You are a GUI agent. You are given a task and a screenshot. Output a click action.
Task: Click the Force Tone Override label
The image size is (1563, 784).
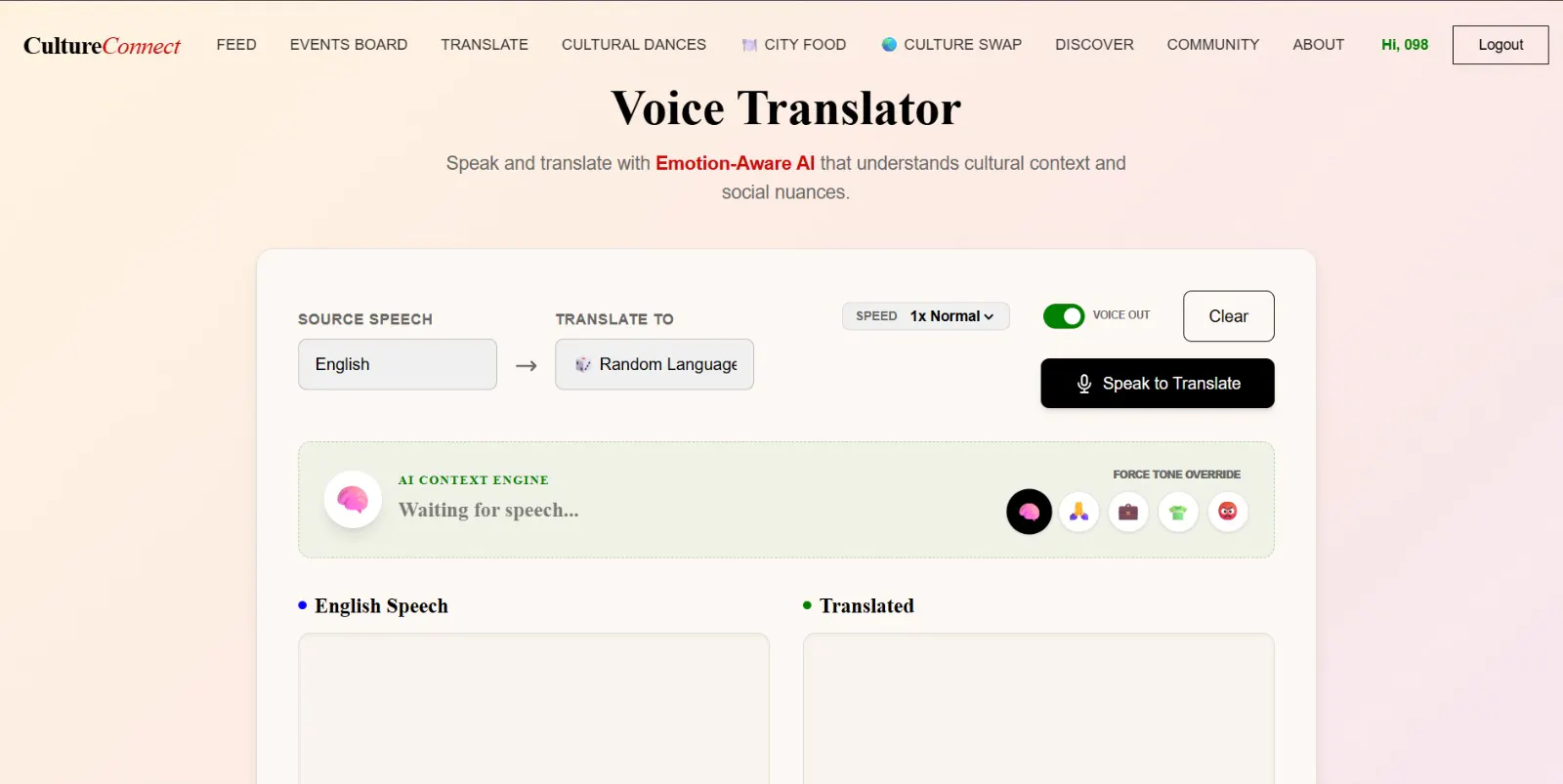coord(1177,475)
